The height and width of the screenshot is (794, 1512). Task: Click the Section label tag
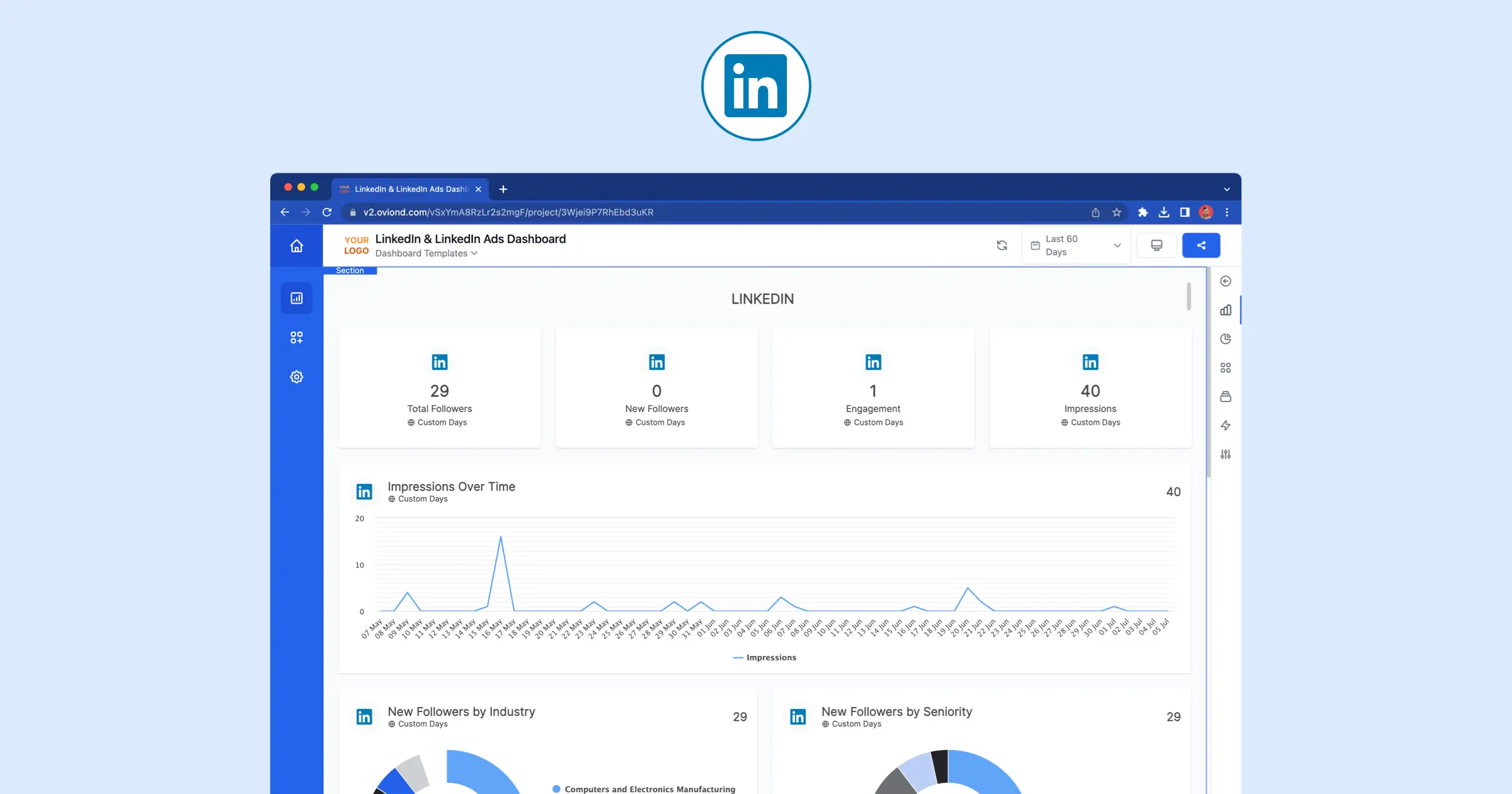(x=350, y=270)
